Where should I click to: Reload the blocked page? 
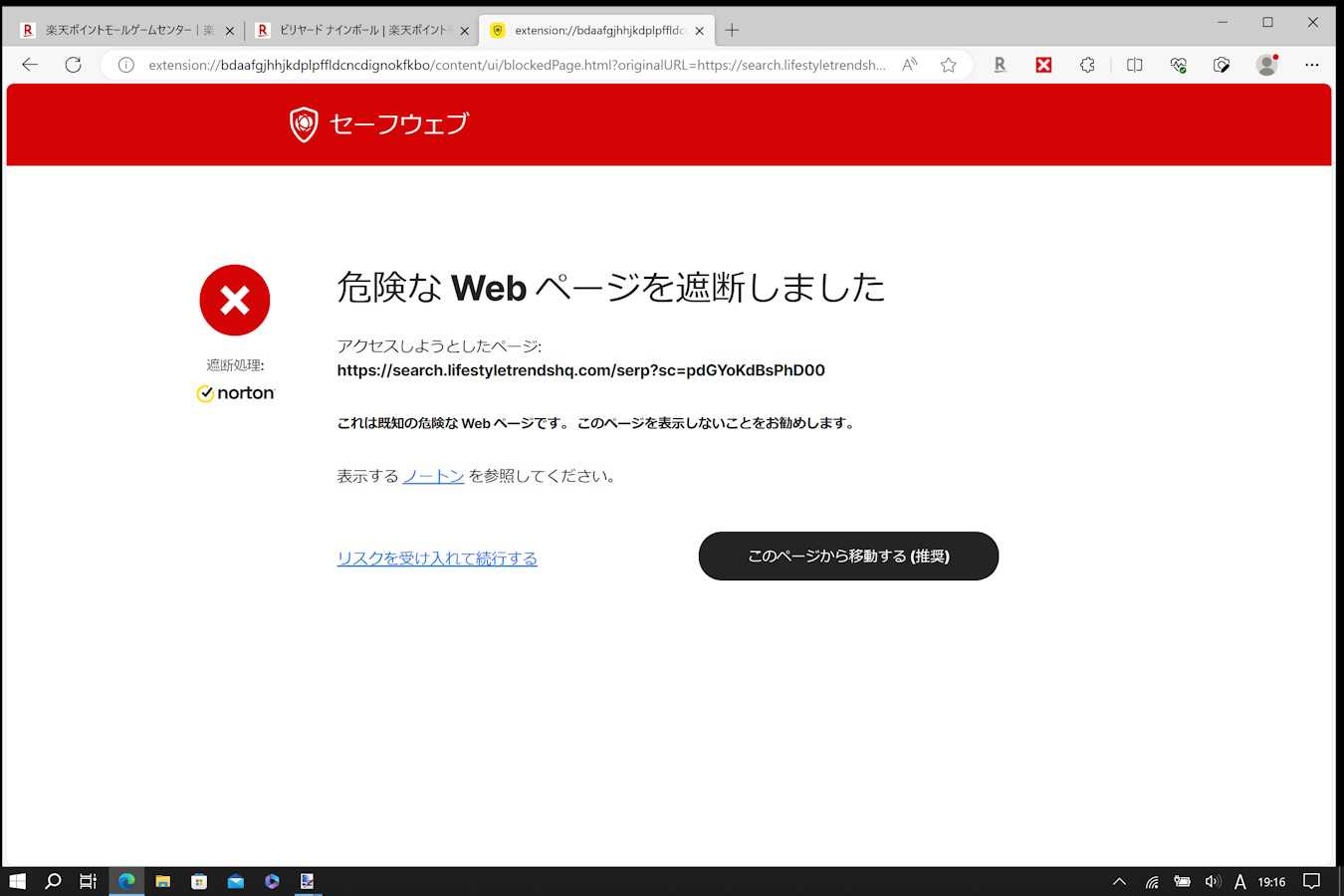pos(73,65)
